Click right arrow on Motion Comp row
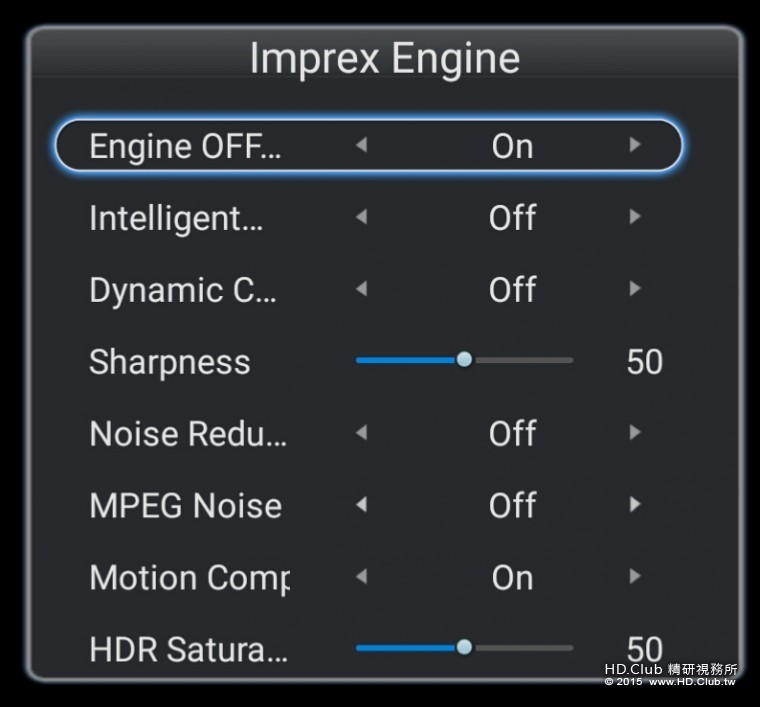This screenshot has height=707, width=760. 635,577
